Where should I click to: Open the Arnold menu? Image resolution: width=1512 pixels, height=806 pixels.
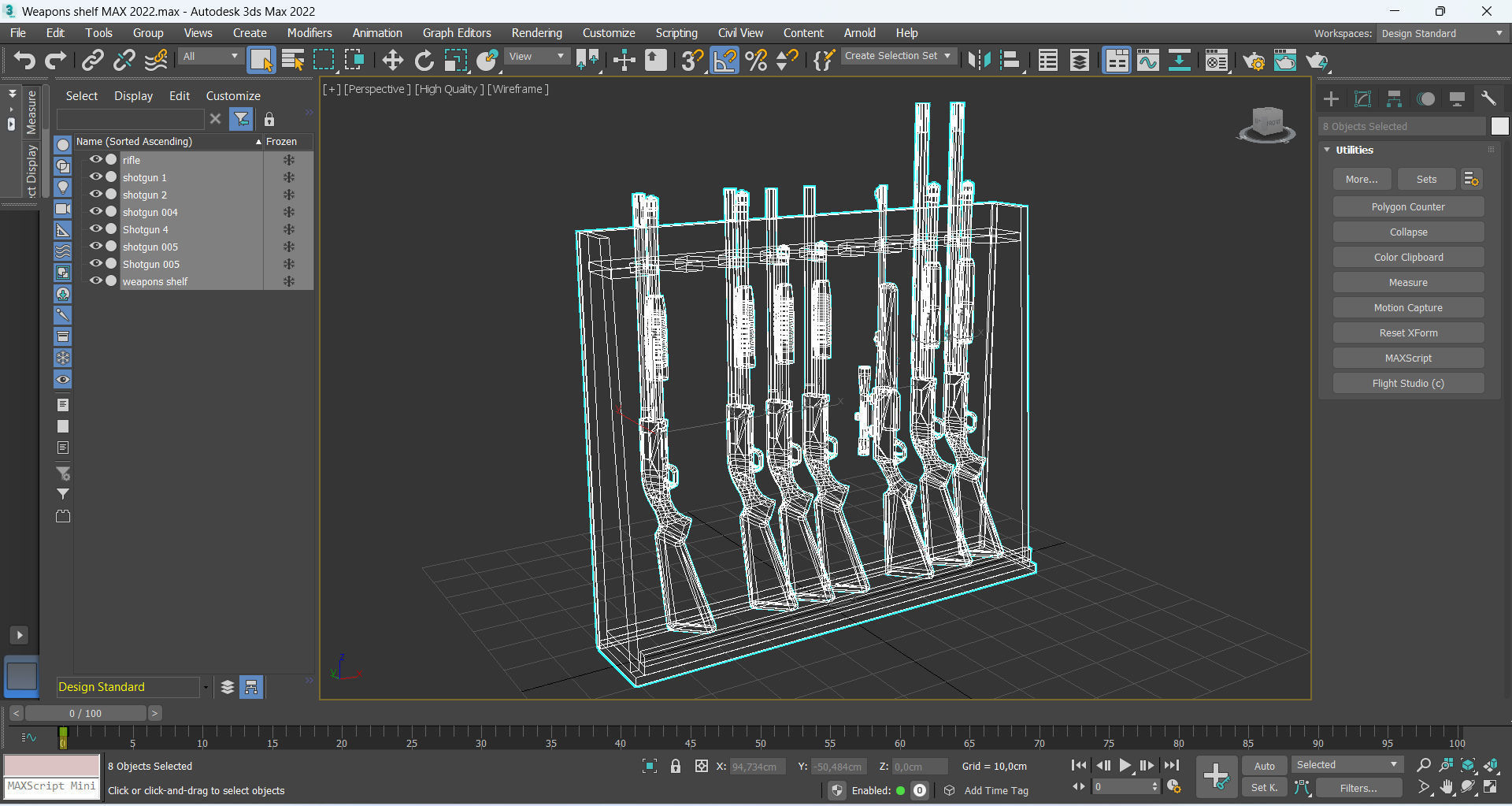pos(859,33)
